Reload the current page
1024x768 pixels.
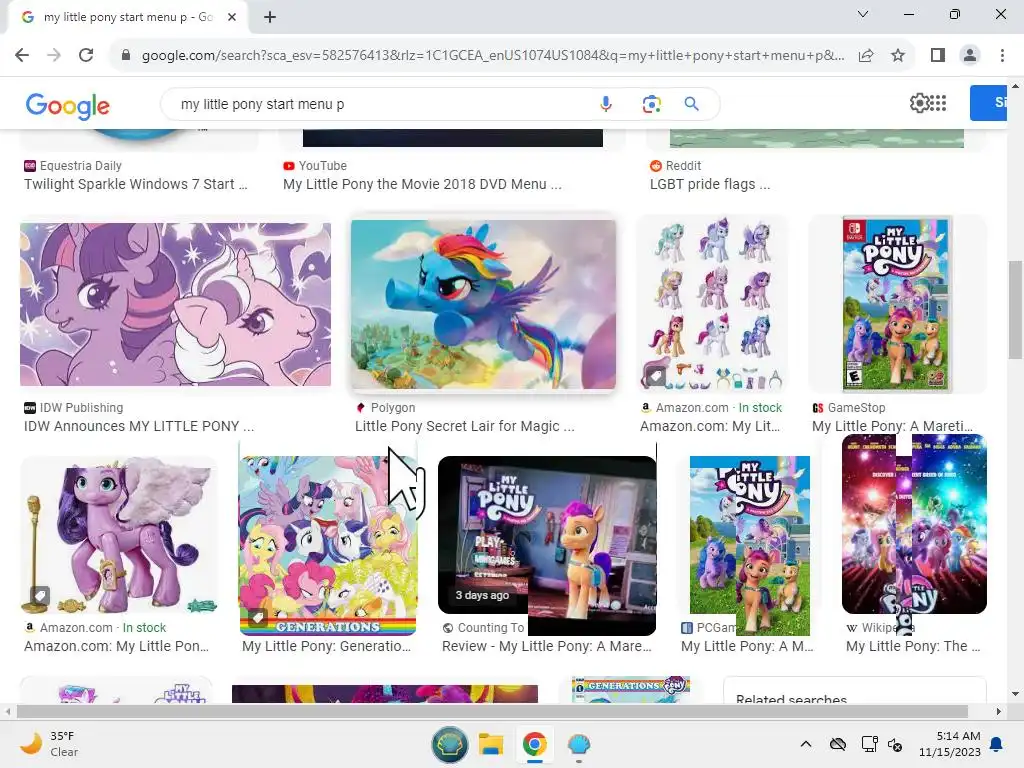[x=86, y=56]
